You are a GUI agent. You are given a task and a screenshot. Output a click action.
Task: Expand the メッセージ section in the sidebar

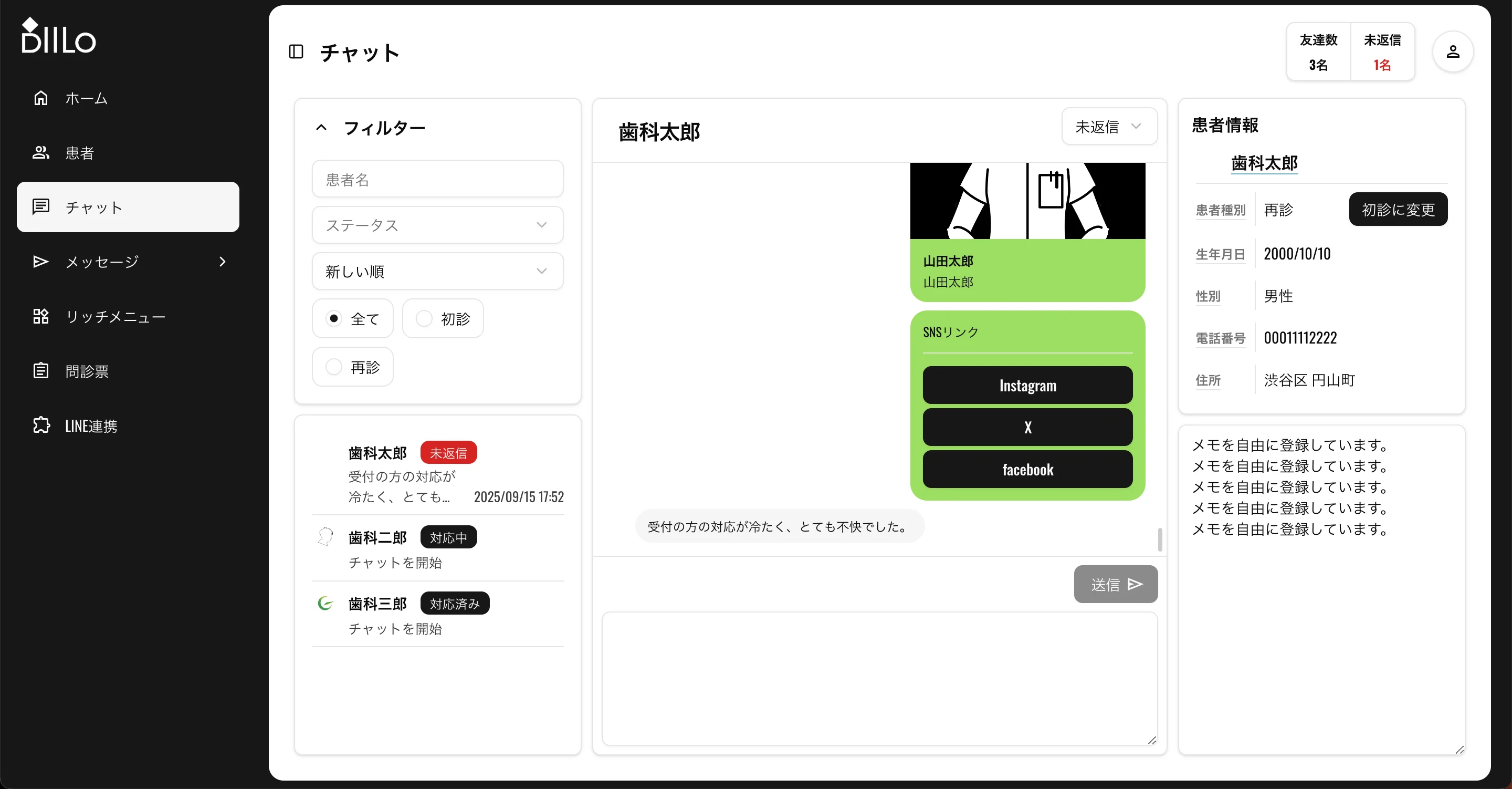coord(222,262)
